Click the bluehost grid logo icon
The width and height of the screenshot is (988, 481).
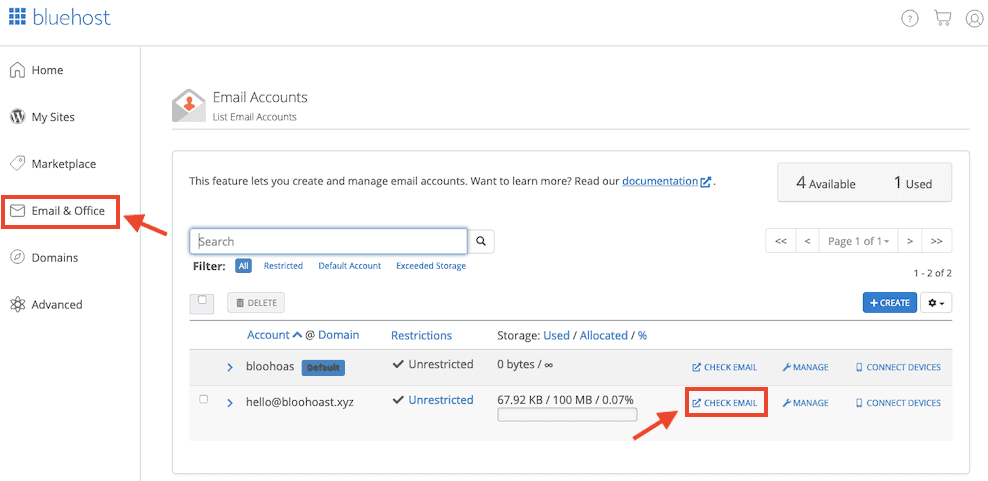(x=17, y=16)
